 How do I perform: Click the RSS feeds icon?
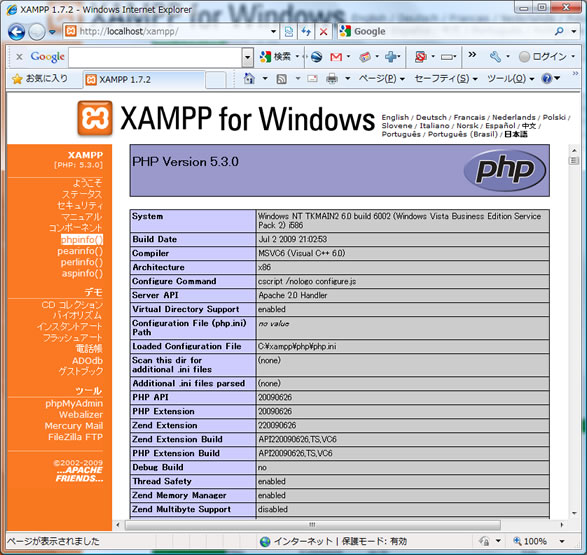pyautogui.click(x=282, y=79)
